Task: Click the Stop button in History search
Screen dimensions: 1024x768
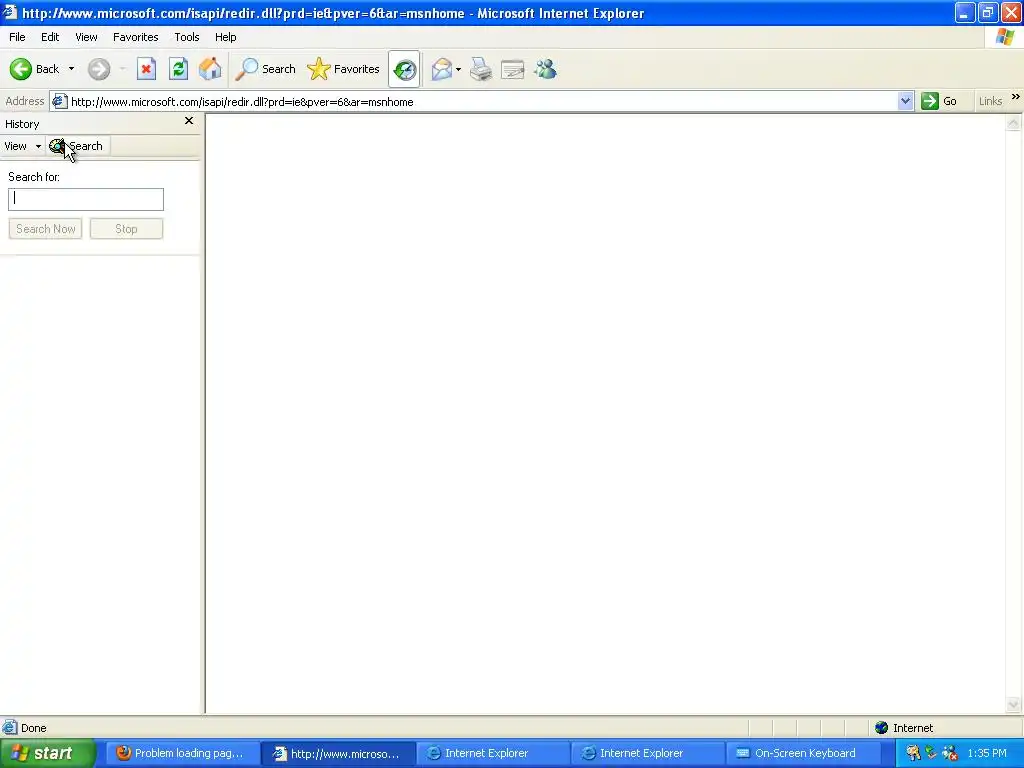Action: pyautogui.click(x=126, y=229)
